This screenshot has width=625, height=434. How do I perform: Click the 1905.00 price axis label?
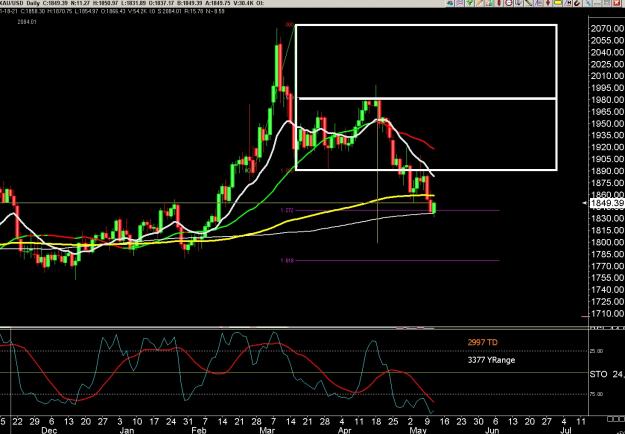tap(608, 159)
